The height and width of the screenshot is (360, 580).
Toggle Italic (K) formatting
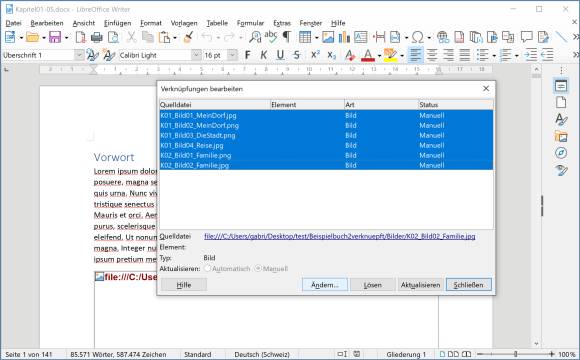coord(263,55)
